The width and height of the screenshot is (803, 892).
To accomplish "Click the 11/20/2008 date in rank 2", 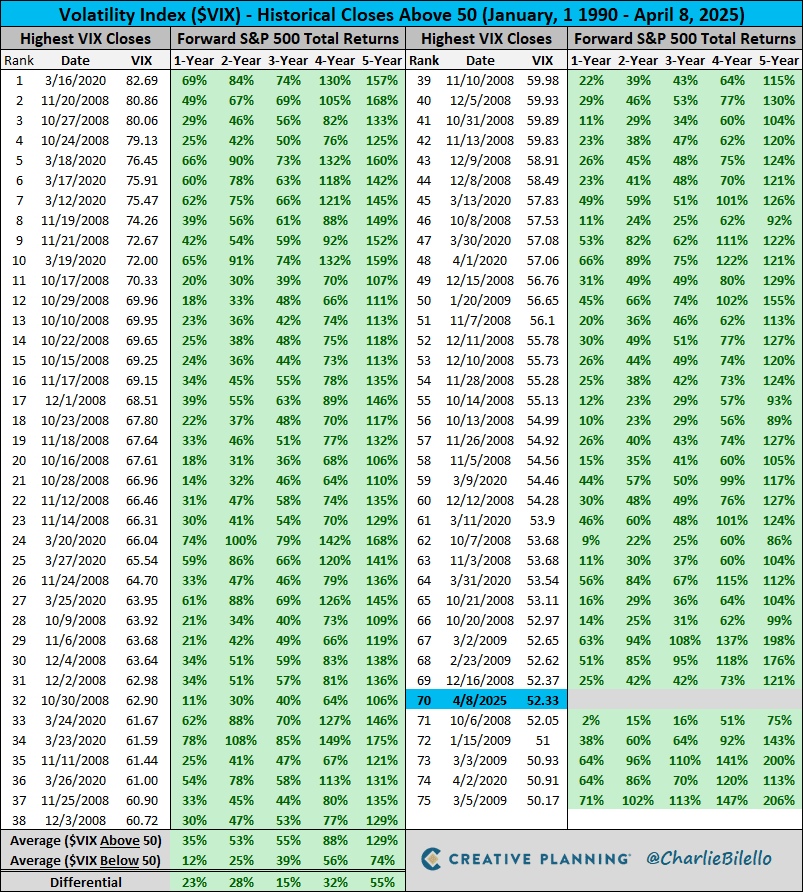I will pyautogui.click(x=78, y=101).
